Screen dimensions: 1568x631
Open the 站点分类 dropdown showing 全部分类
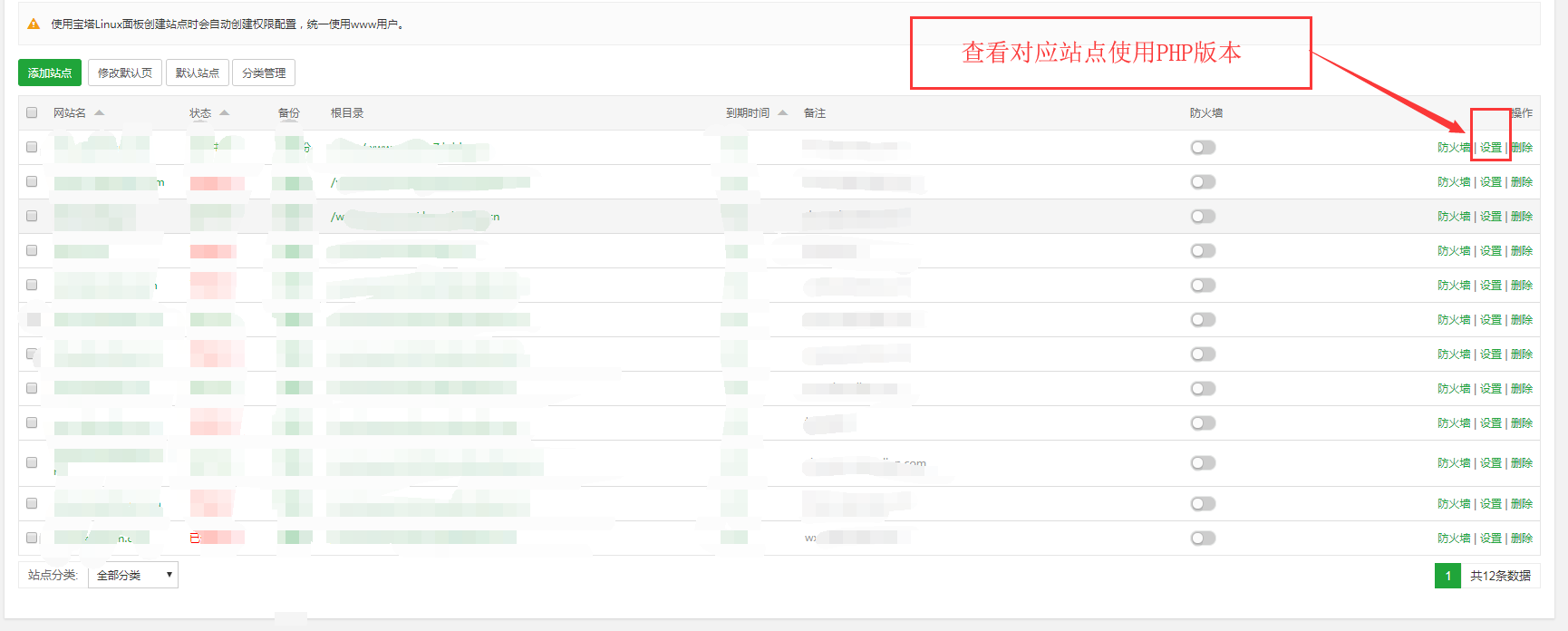[x=133, y=576]
